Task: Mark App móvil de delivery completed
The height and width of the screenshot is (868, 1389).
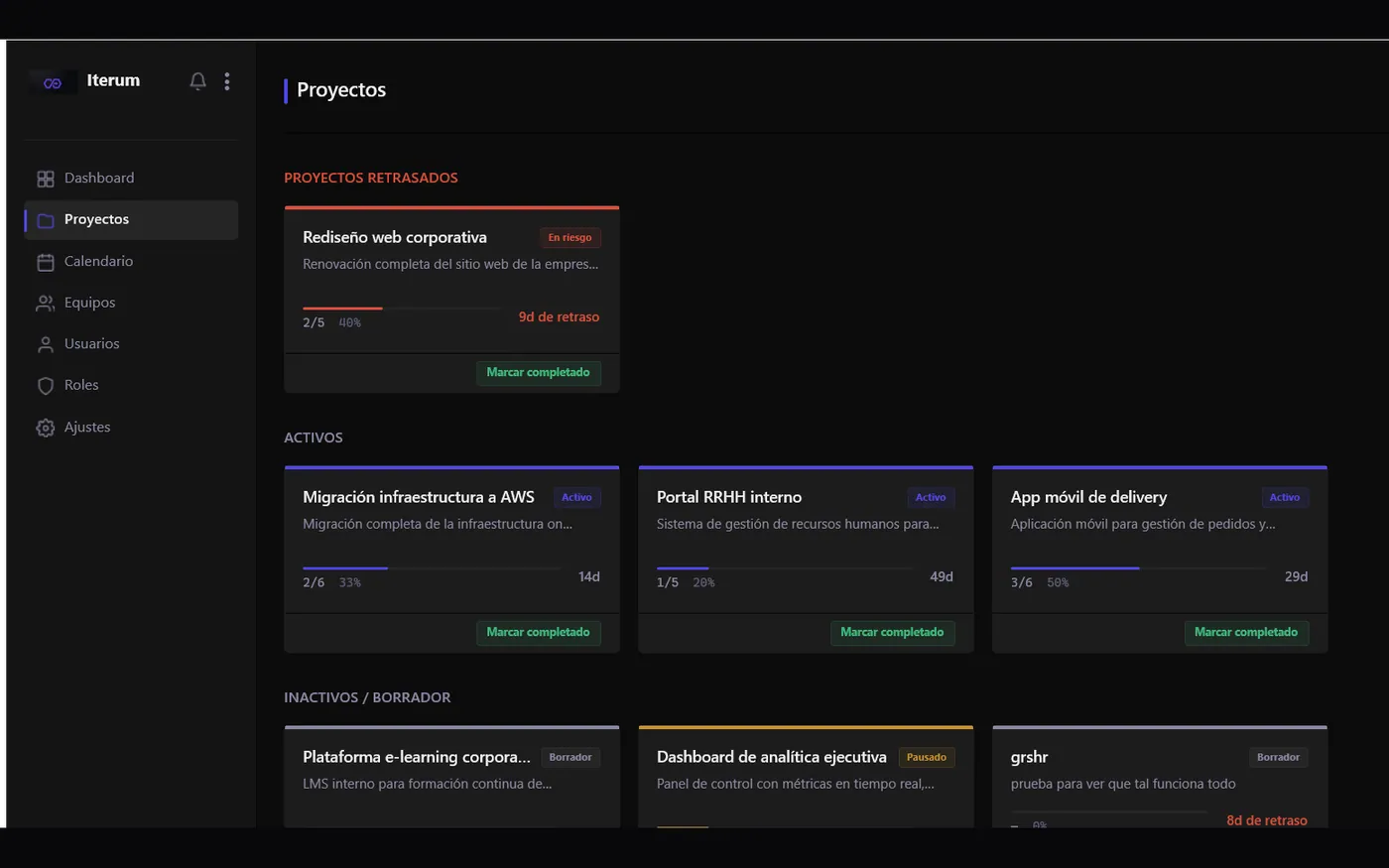Action: pos(1247,633)
